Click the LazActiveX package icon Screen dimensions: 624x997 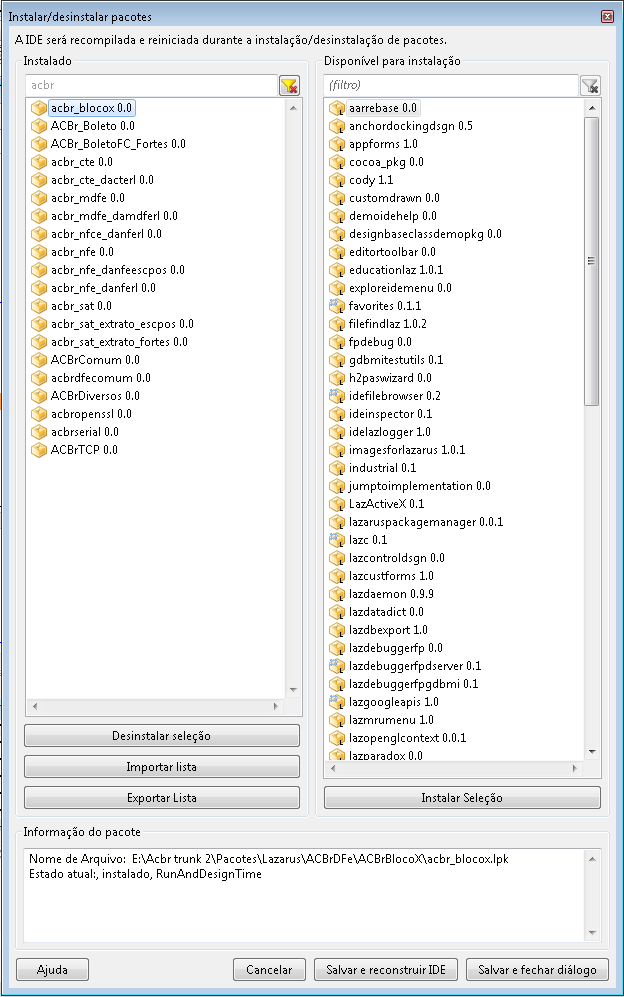tap(336, 504)
